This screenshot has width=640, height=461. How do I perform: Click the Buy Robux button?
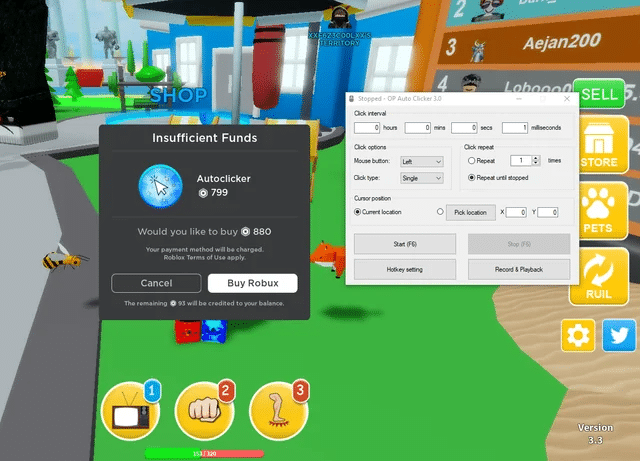pyautogui.click(x=253, y=283)
